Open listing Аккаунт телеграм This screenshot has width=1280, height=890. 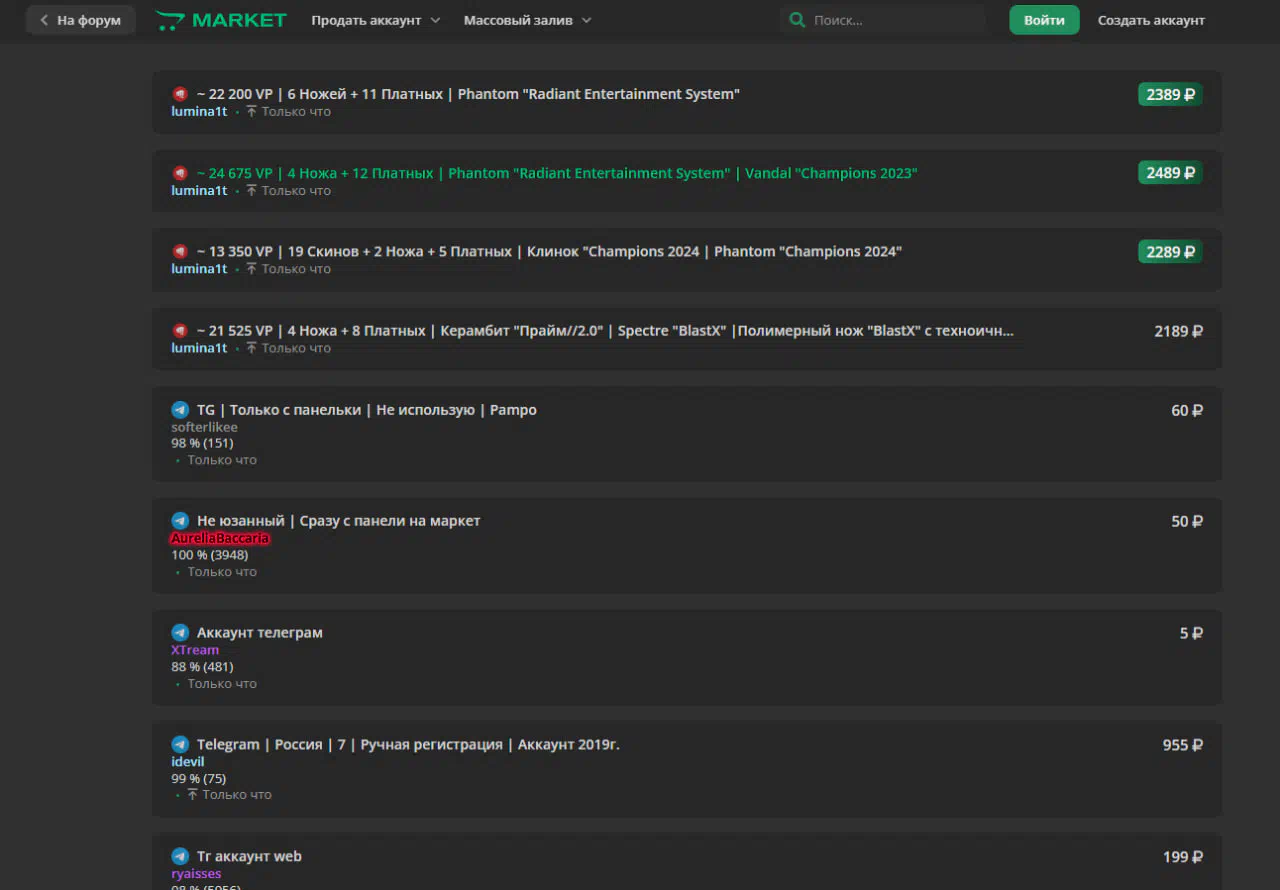[260, 633]
